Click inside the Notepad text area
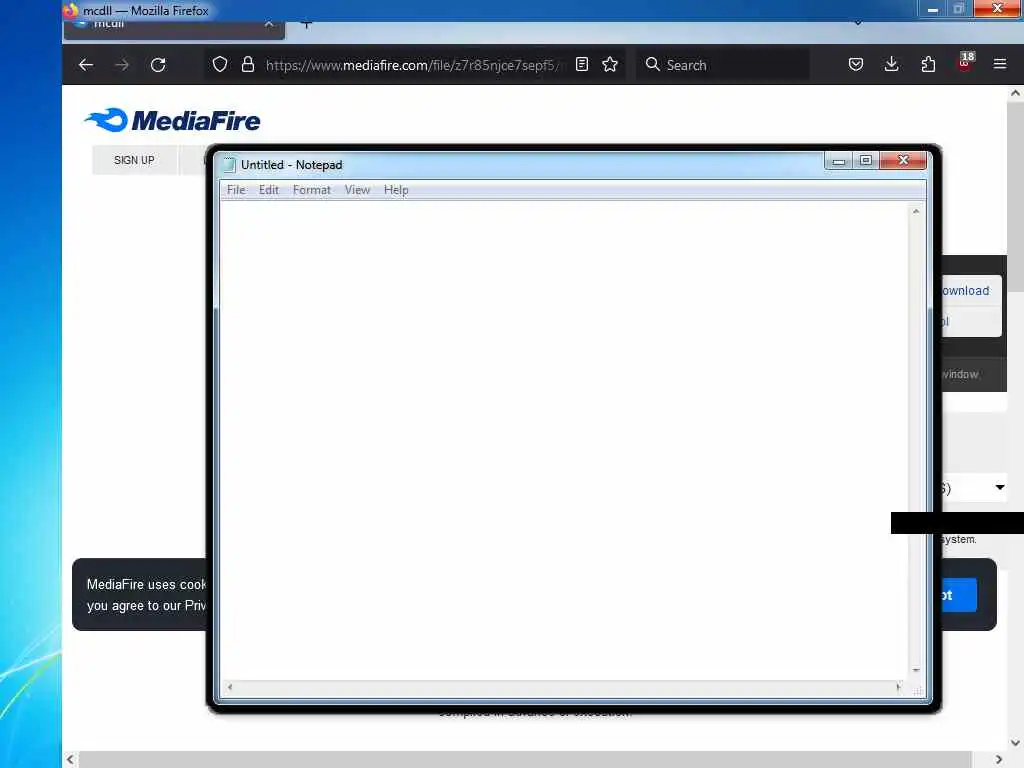This screenshot has height=768, width=1024. coord(564,441)
